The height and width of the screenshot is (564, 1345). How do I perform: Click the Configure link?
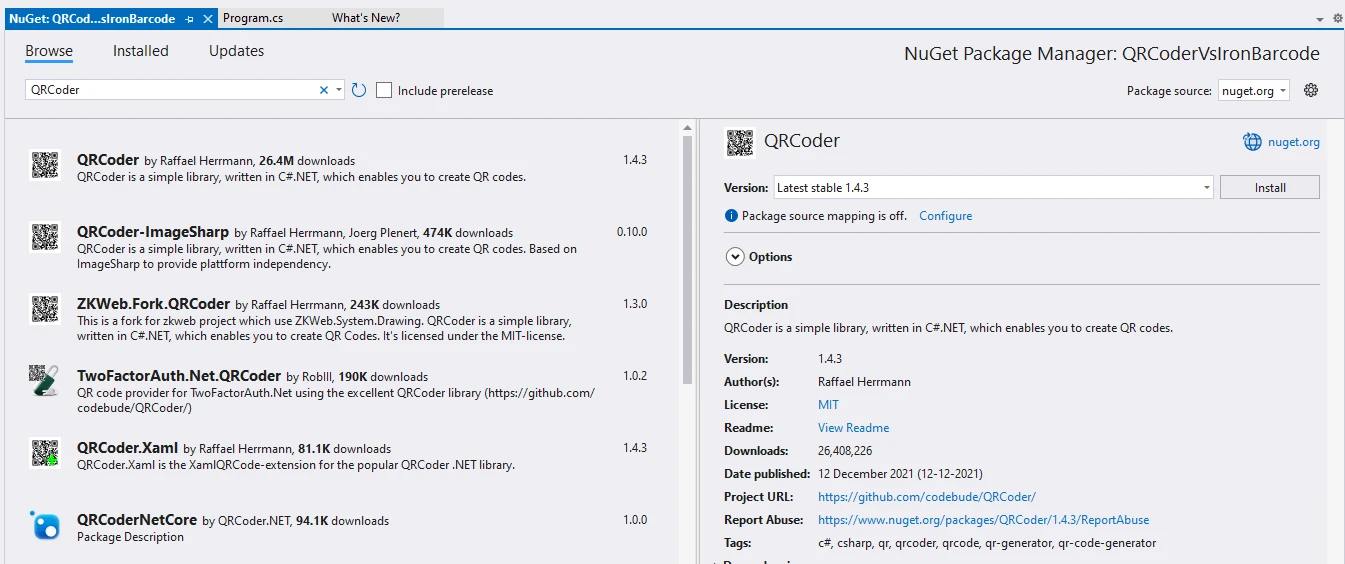click(945, 216)
